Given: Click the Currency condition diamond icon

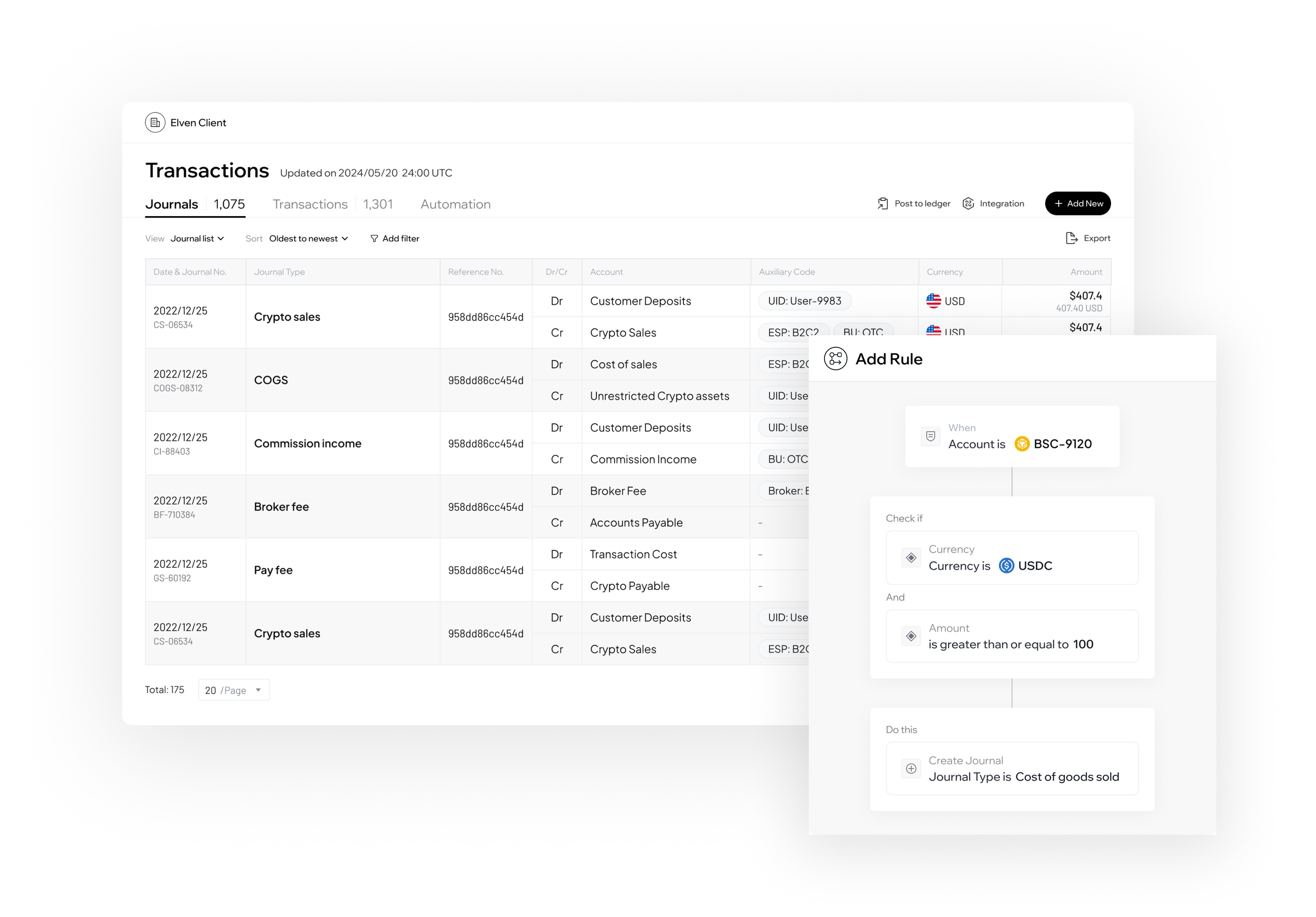Looking at the screenshot, I should 911,558.
